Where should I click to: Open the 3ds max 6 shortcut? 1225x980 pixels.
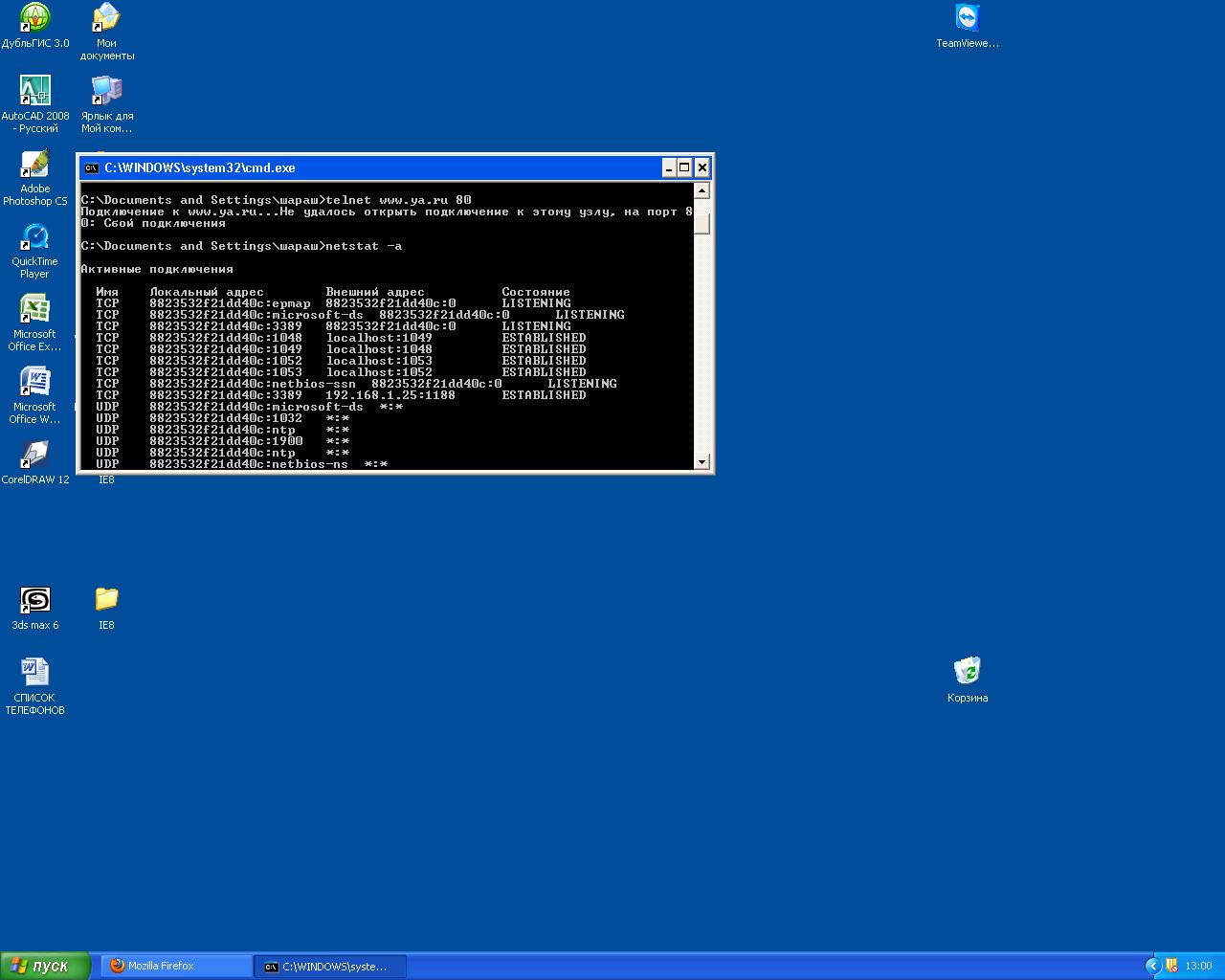tap(35, 600)
